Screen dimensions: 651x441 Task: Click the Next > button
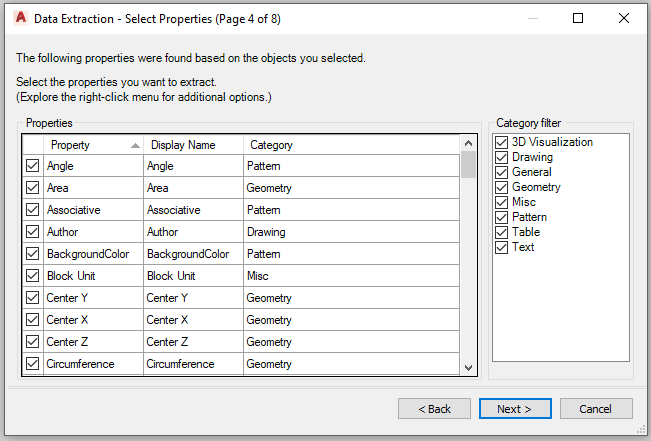pyautogui.click(x=515, y=409)
